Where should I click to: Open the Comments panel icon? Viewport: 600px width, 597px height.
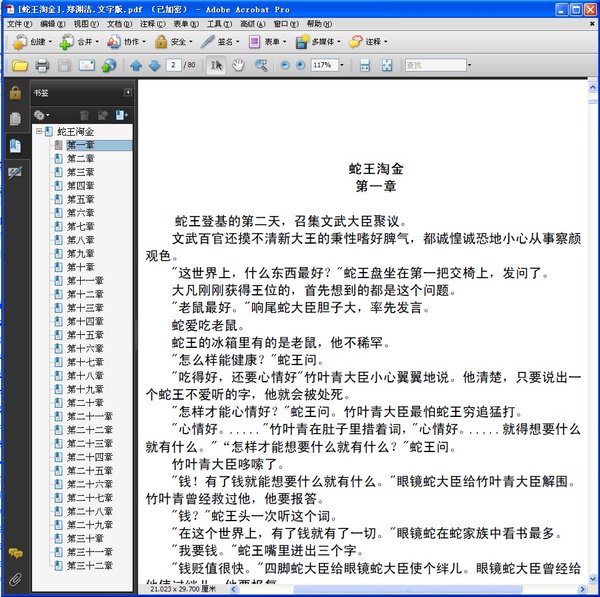coord(15,553)
